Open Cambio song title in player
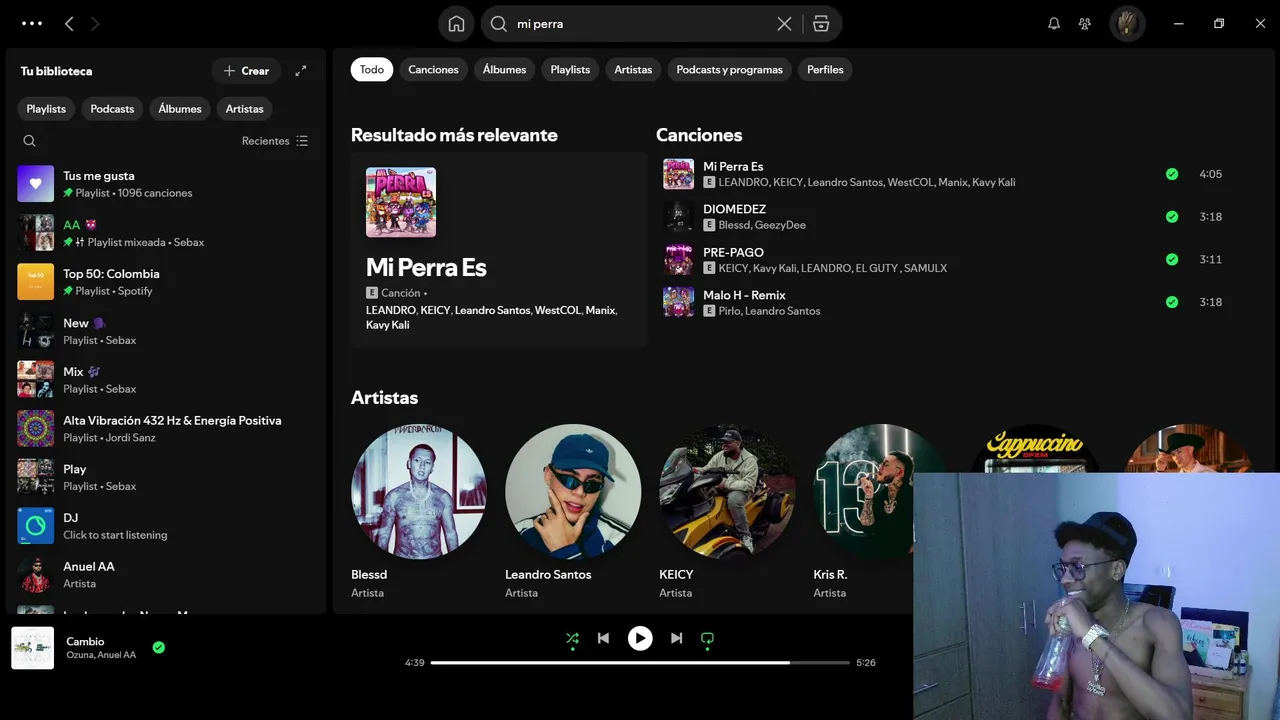This screenshot has height=720, width=1280. [x=85, y=641]
